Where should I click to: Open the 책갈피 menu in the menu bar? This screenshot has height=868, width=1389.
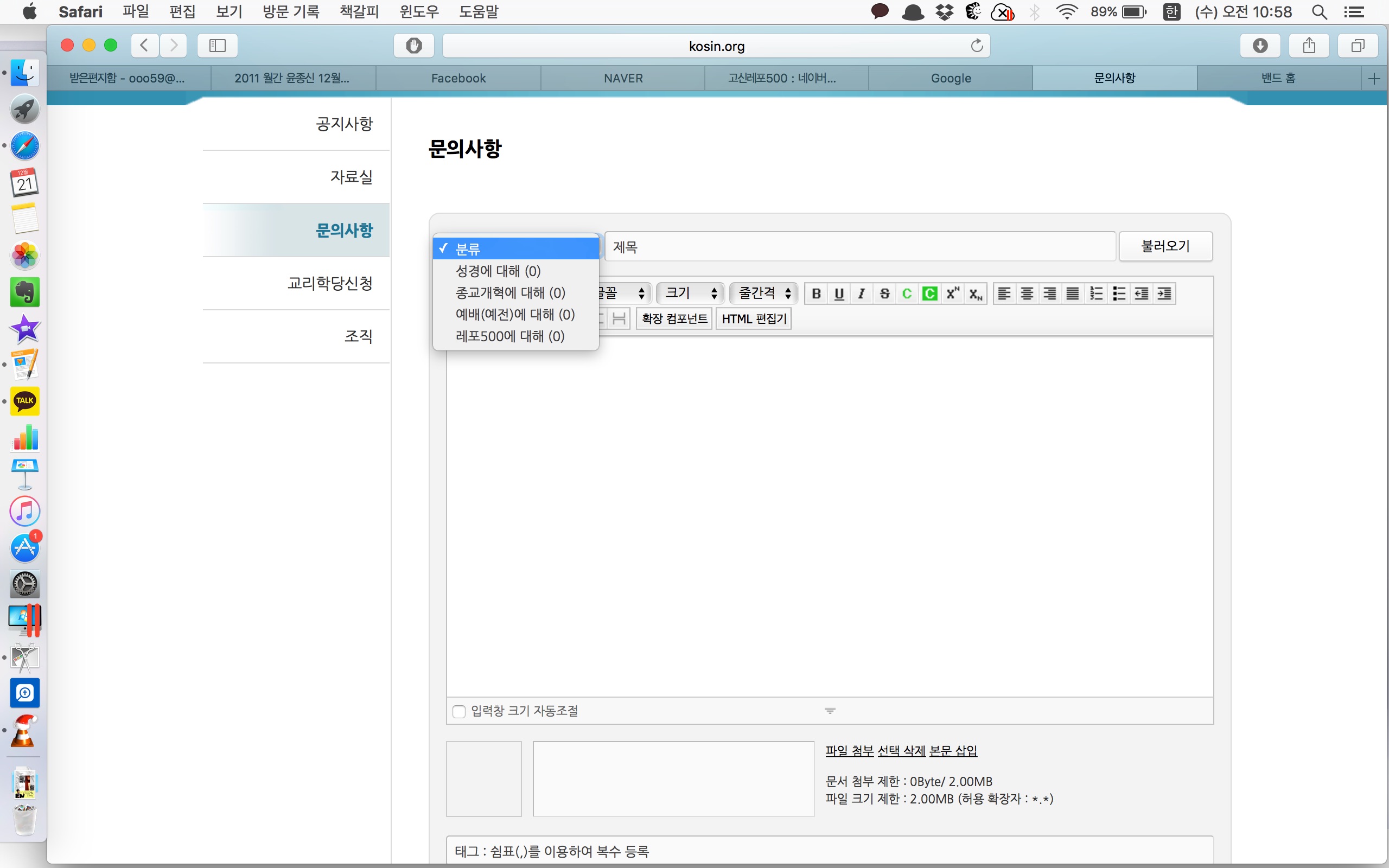pyautogui.click(x=359, y=11)
